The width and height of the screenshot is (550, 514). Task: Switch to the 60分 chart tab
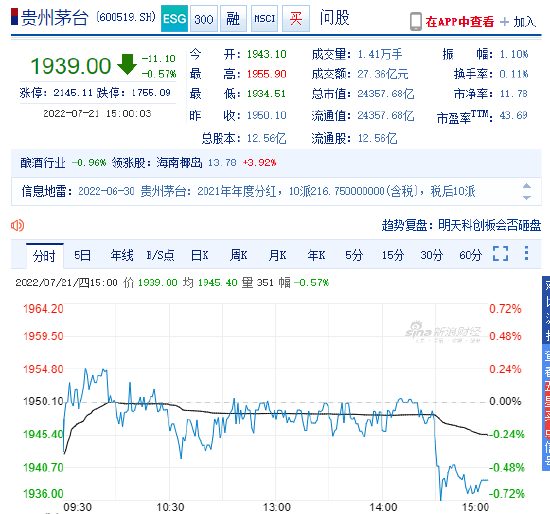coord(470,255)
